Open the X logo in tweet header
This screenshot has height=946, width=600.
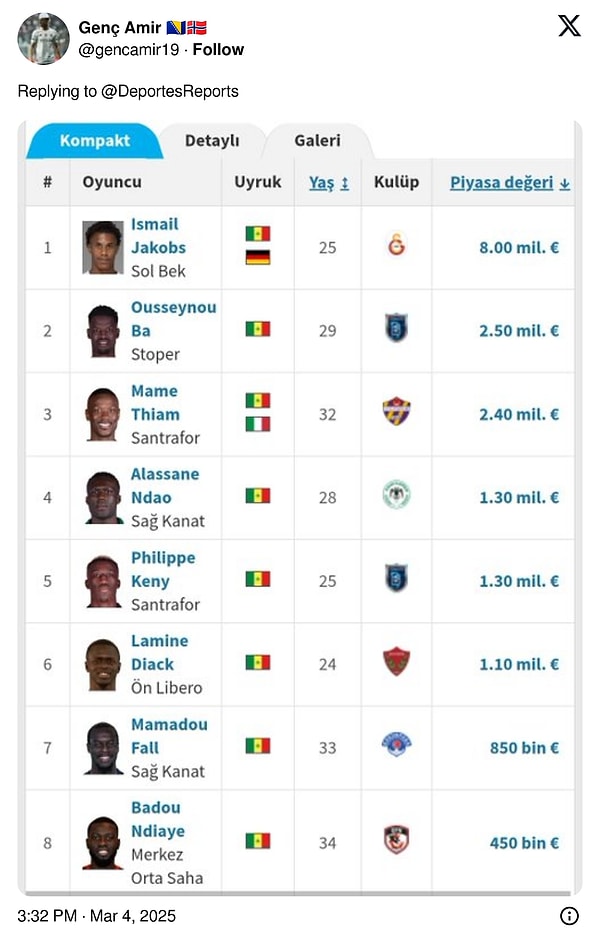point(569,26)
